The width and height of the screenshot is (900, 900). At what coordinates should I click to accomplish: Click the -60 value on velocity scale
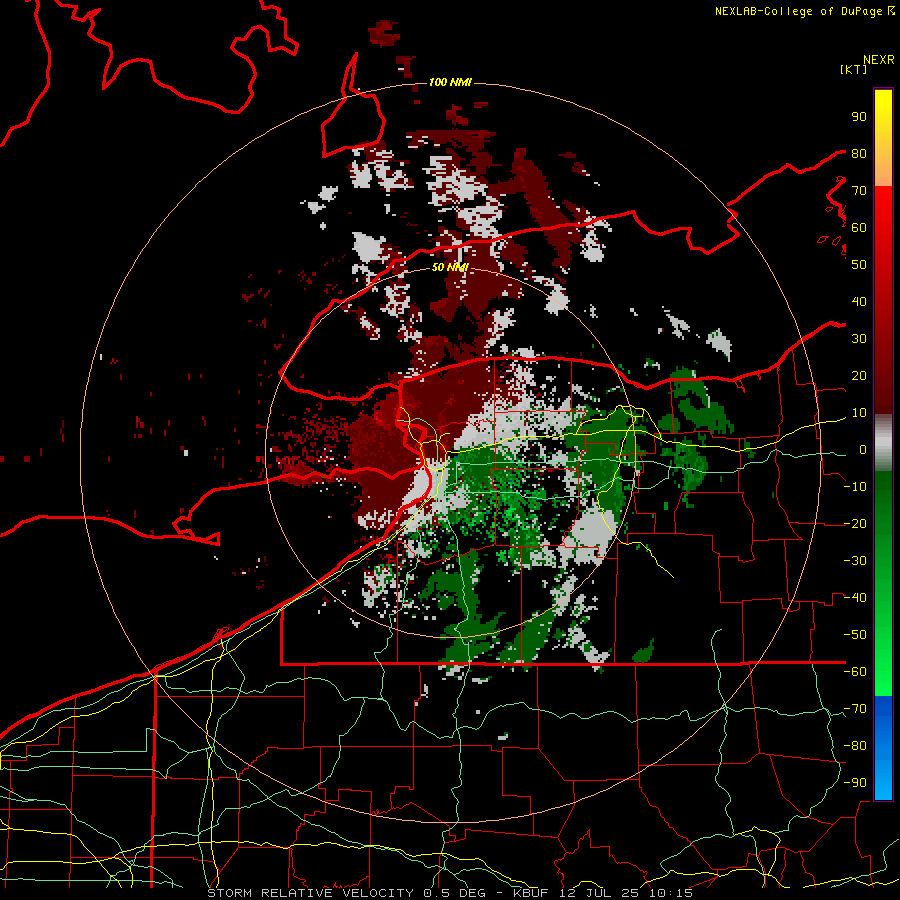tap(855, 672)
